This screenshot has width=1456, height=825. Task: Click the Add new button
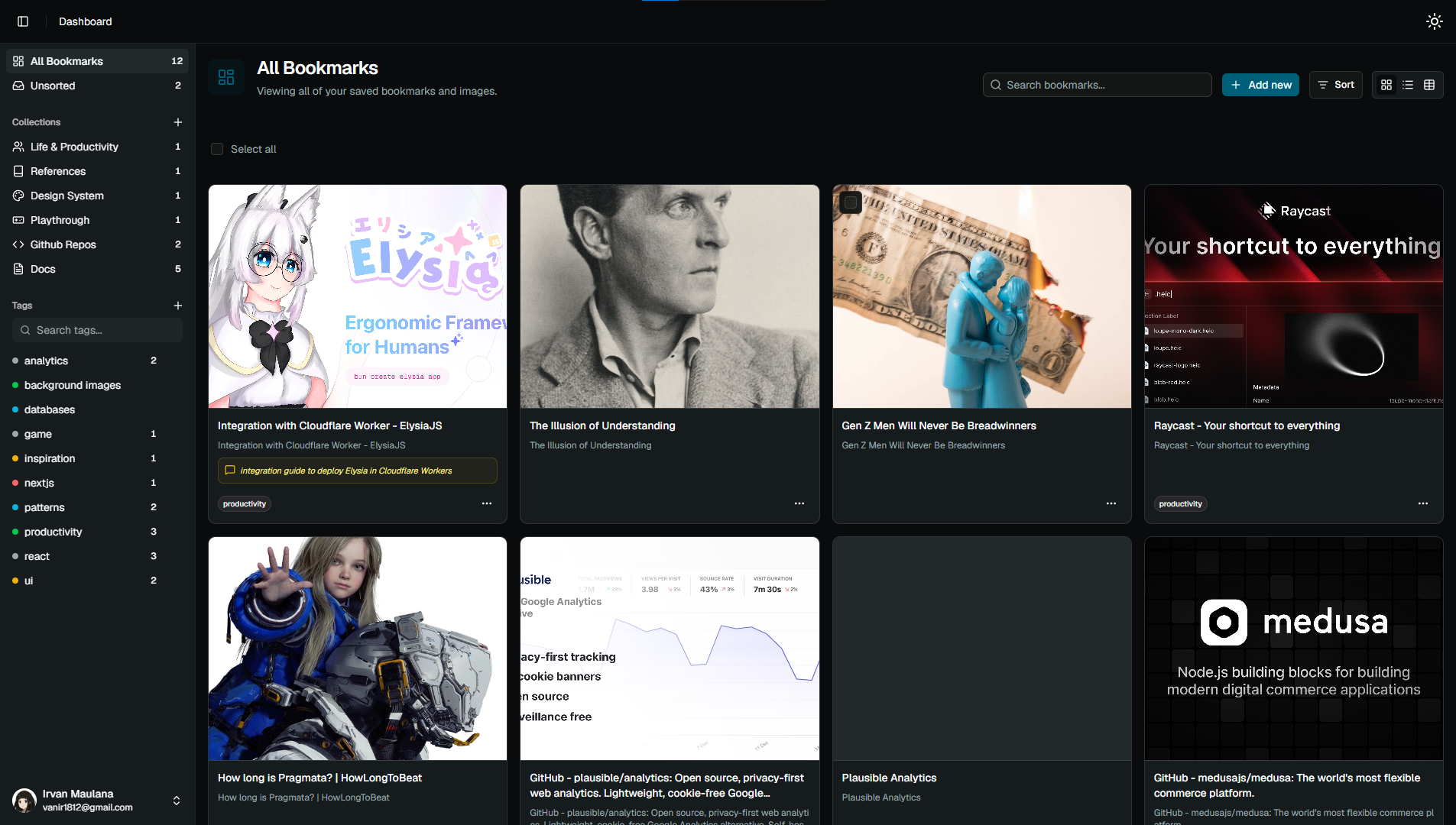1260,85
